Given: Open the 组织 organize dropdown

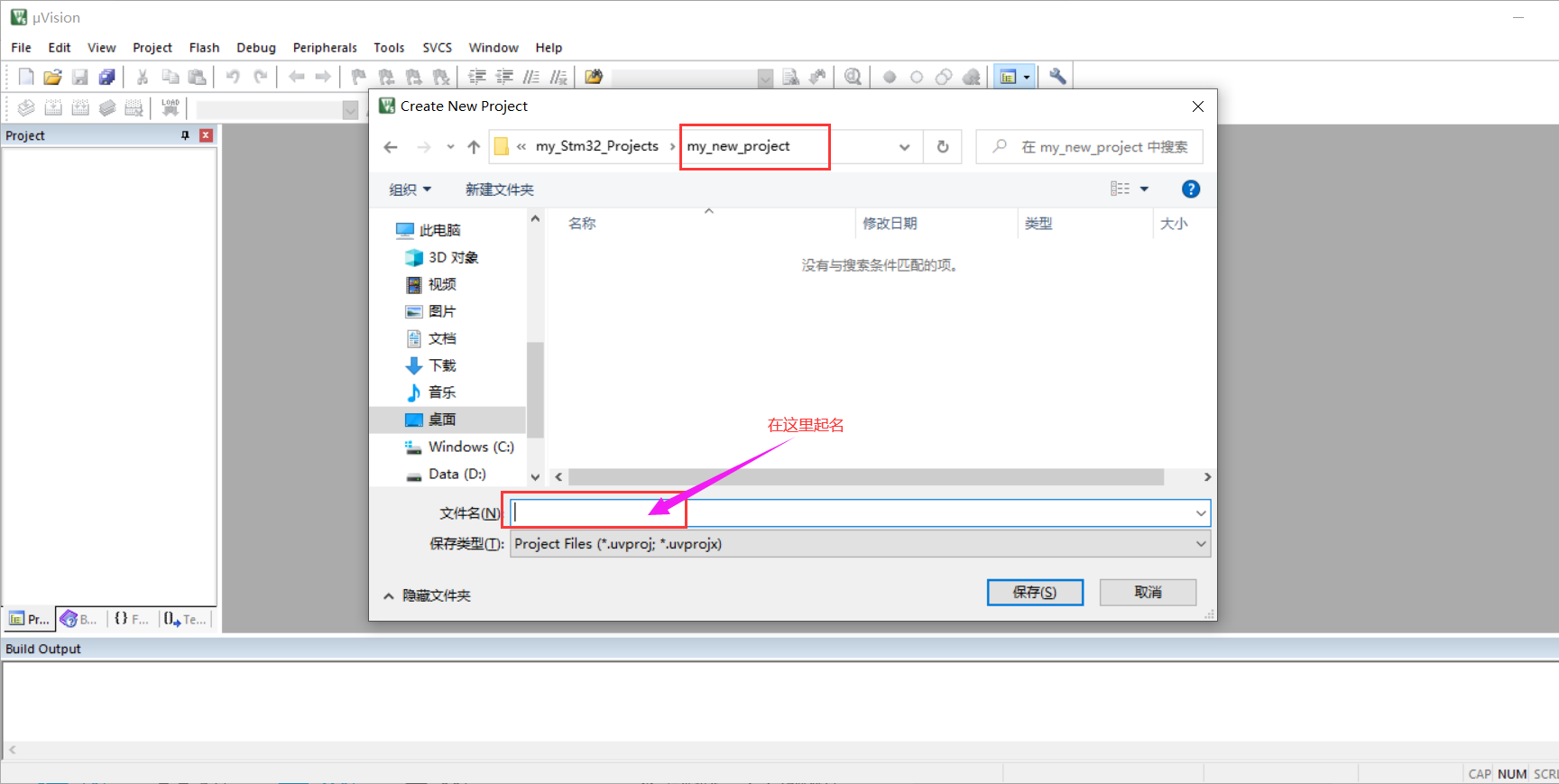Looking at the screenshot, I should (411, 189).
